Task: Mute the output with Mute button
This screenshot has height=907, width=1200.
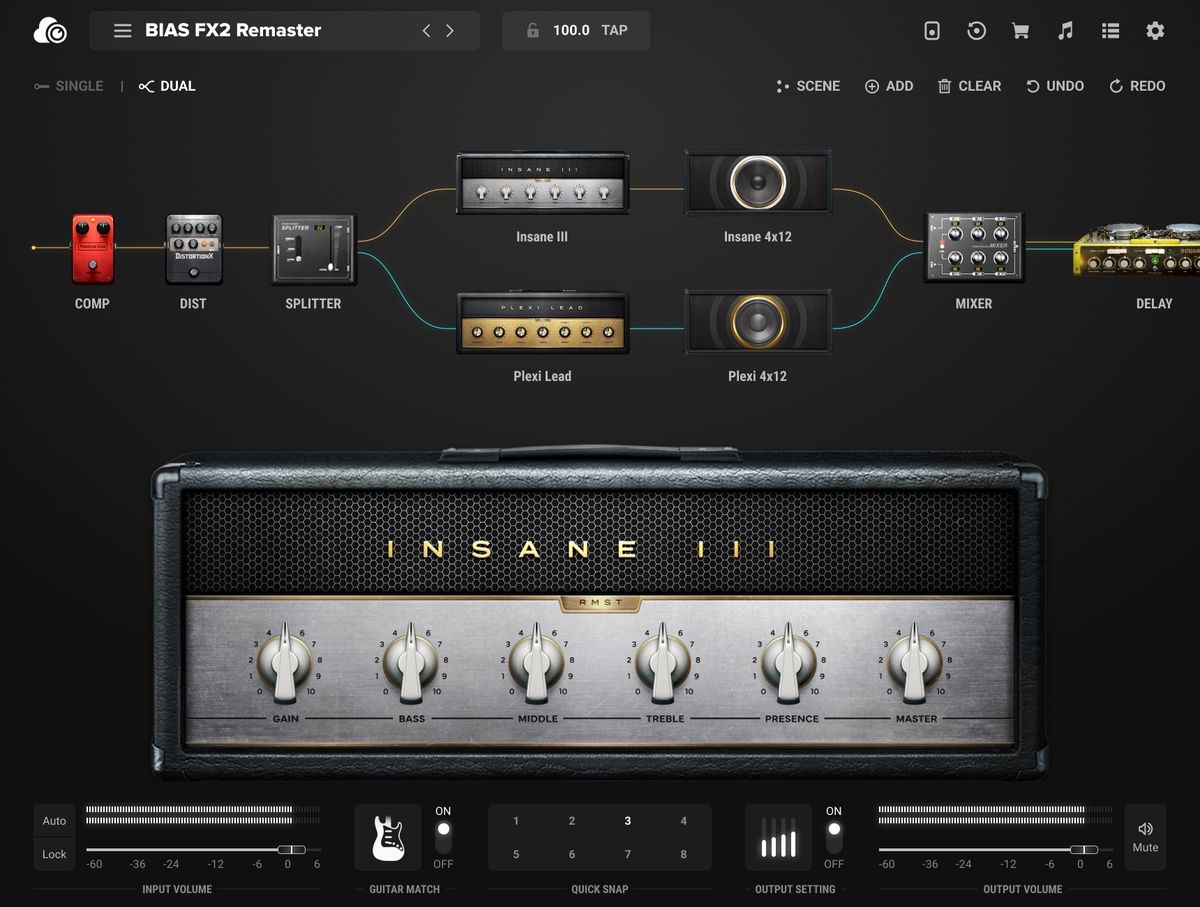Action: [x=1145, y=837]
